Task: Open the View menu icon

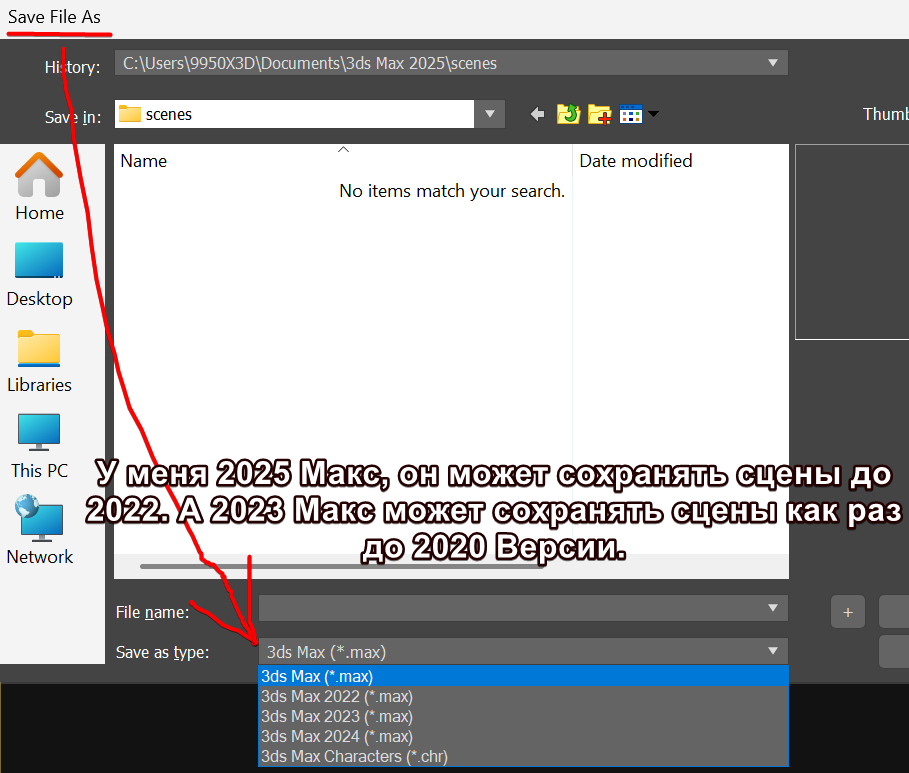Action: point(631,114)
